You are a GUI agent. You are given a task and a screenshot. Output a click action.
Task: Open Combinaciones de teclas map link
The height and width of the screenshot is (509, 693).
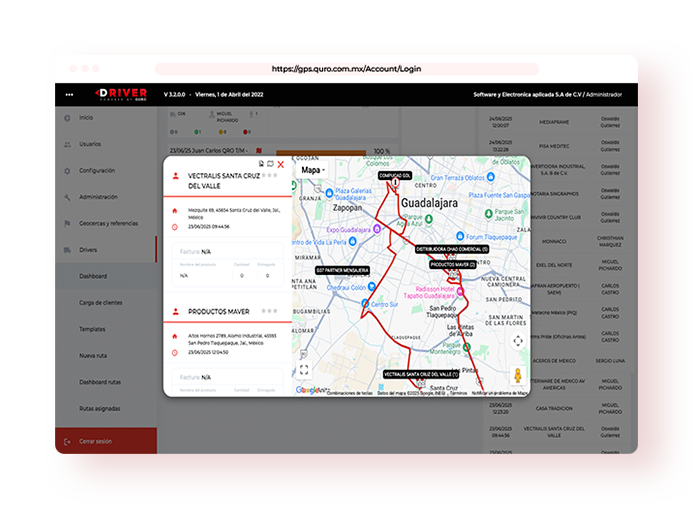(350, 393)
